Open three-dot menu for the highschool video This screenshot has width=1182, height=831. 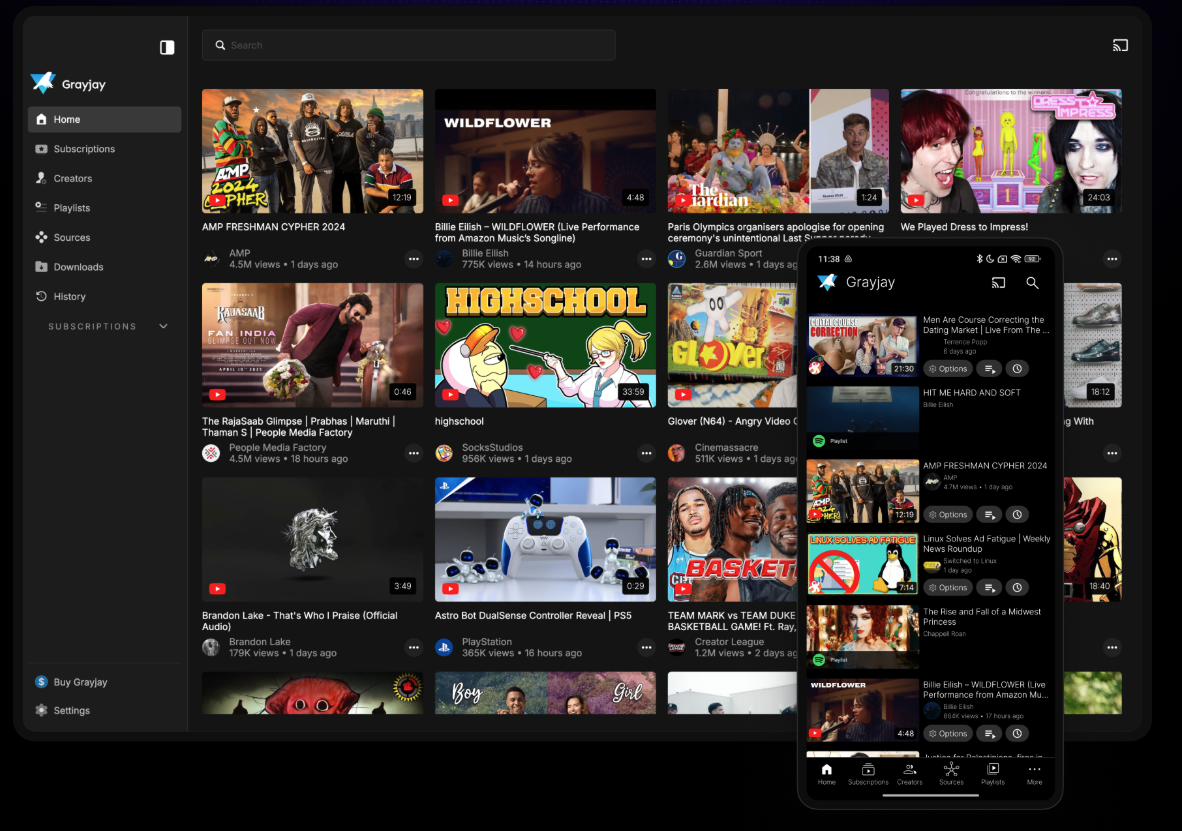point(647,453)
